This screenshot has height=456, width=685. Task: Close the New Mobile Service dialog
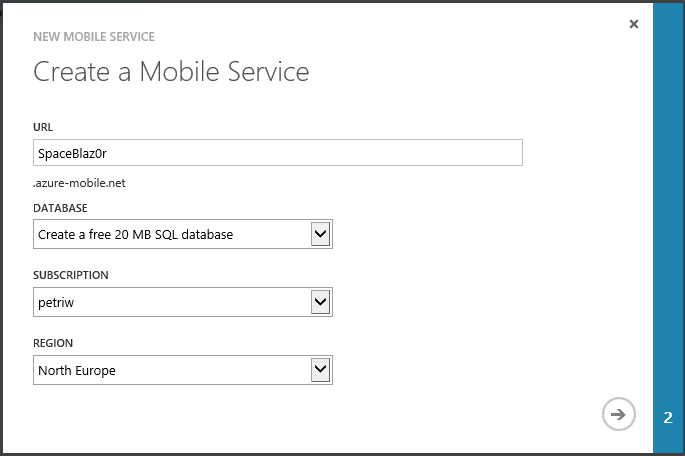[x=633, y=24]
